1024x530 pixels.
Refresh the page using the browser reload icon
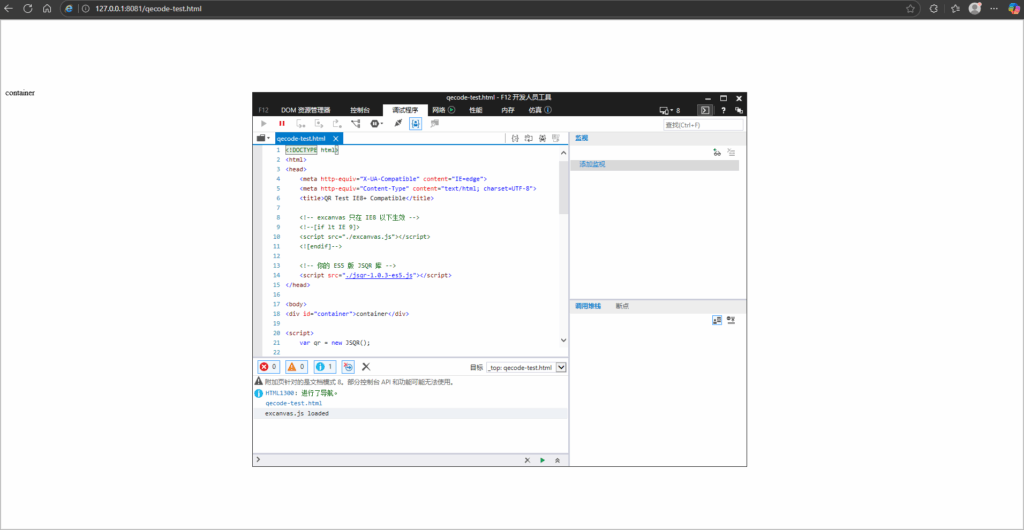coord(27,8)
